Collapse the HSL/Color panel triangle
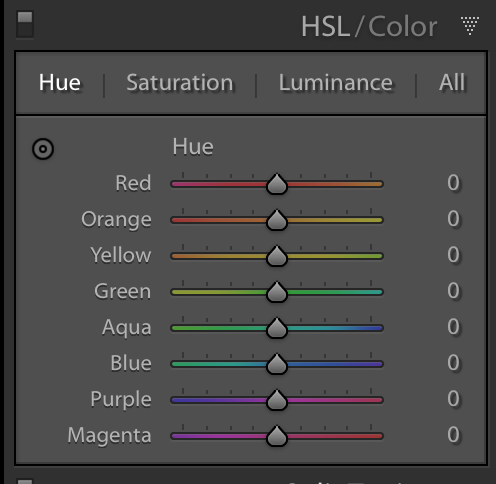Screen dimensions: 496x484 [x=470, y=25]
